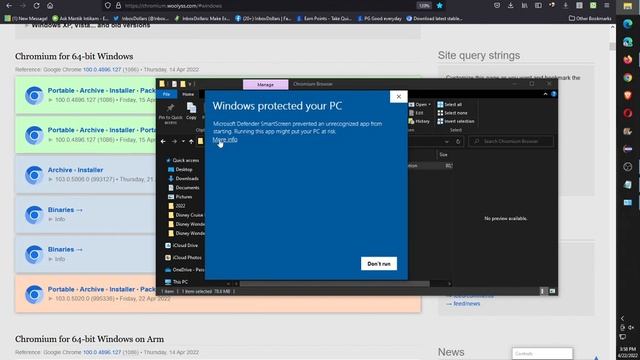Switch to large icons view in status bar
Screen dimensions: 640x360
552,291
